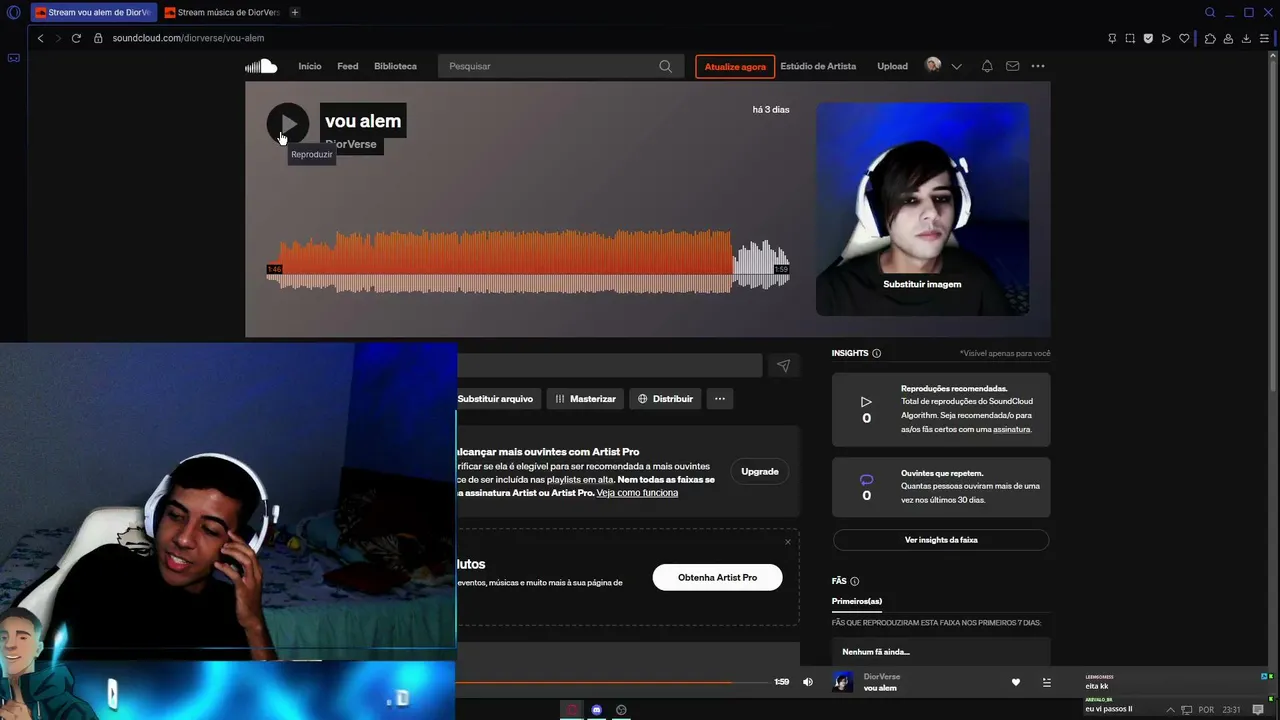Open the GX Corner gamepad sidebar icon
This screenshot has width=1280, height=720.
tap(13, 57)
